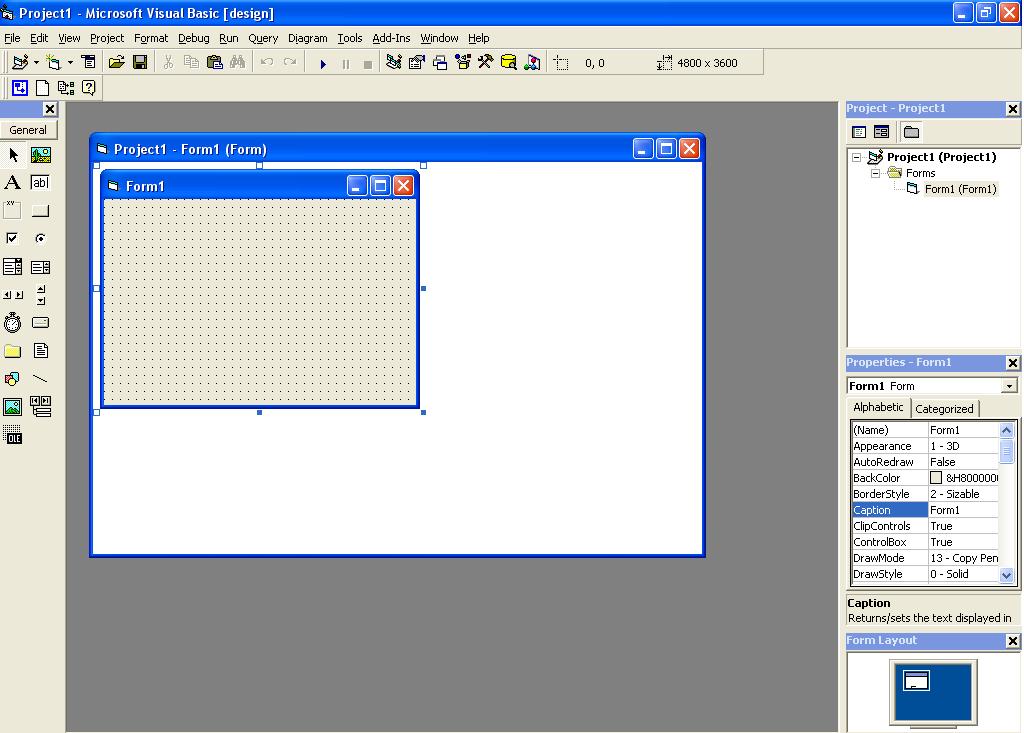Image resolution: width=1024 pixels, height=733 pixels.
Task: Open the Project menu
Action: click(106, 38)
